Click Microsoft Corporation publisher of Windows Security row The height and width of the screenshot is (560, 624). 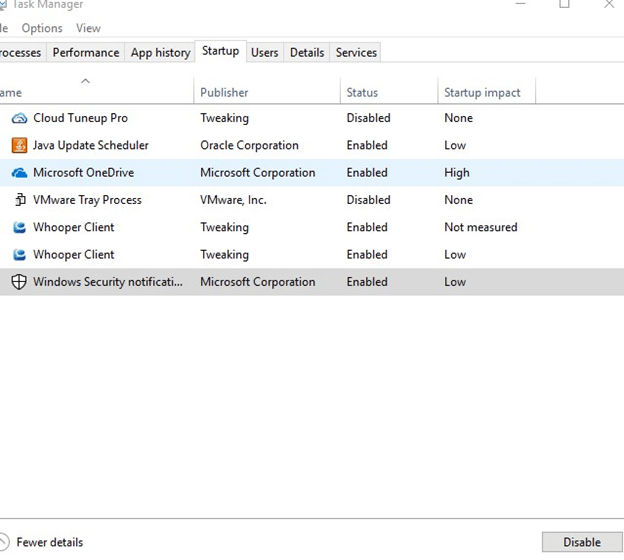pos(257,282)
